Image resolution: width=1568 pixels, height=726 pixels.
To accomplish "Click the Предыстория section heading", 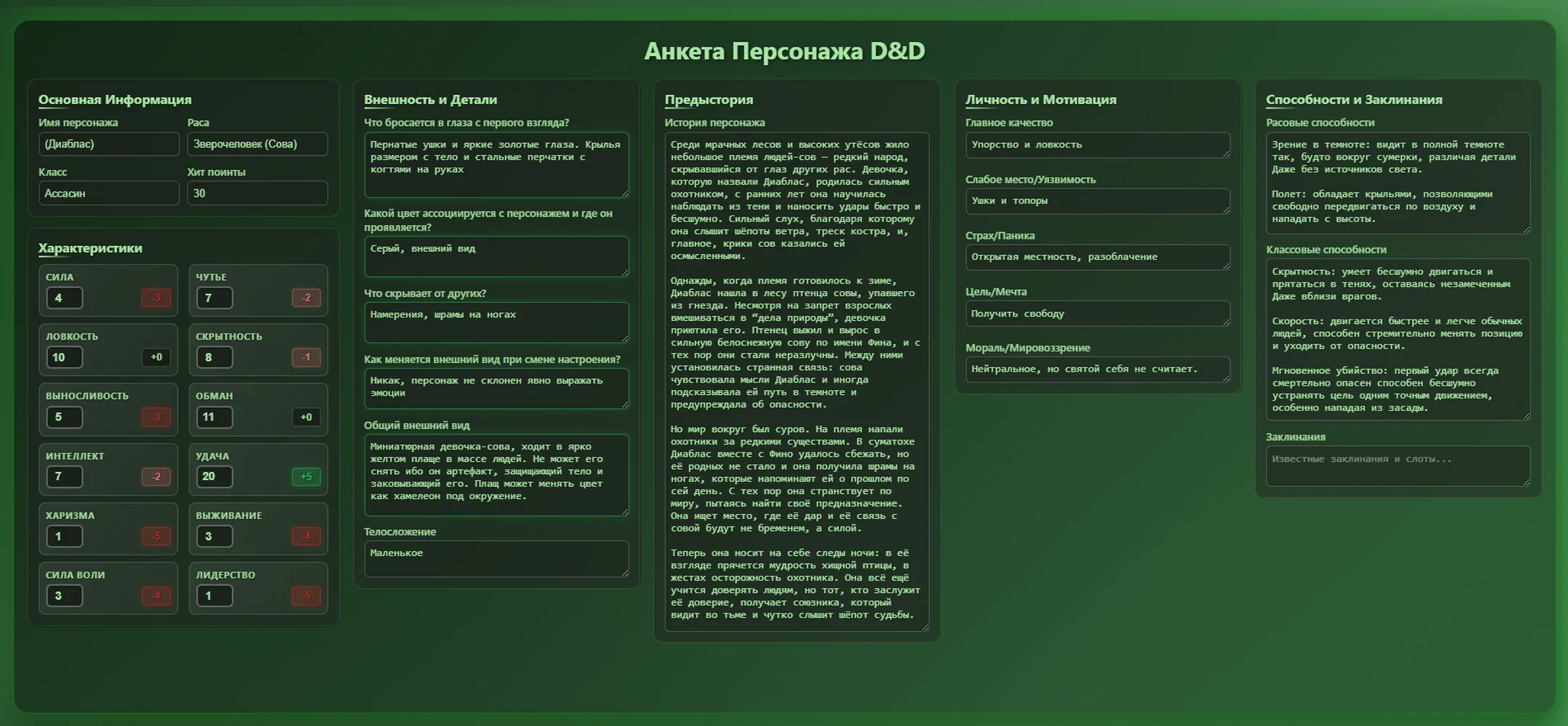I will point(709,99).
